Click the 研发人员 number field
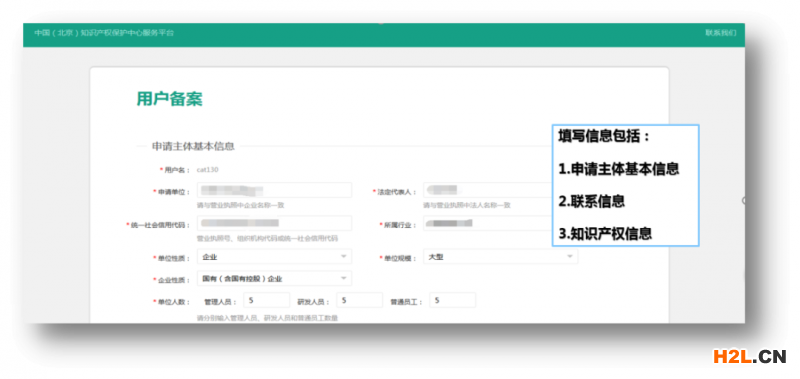Image resolution: width=800 pixels, height=379 pixels. pyautogui.click(x=359, y=300)
